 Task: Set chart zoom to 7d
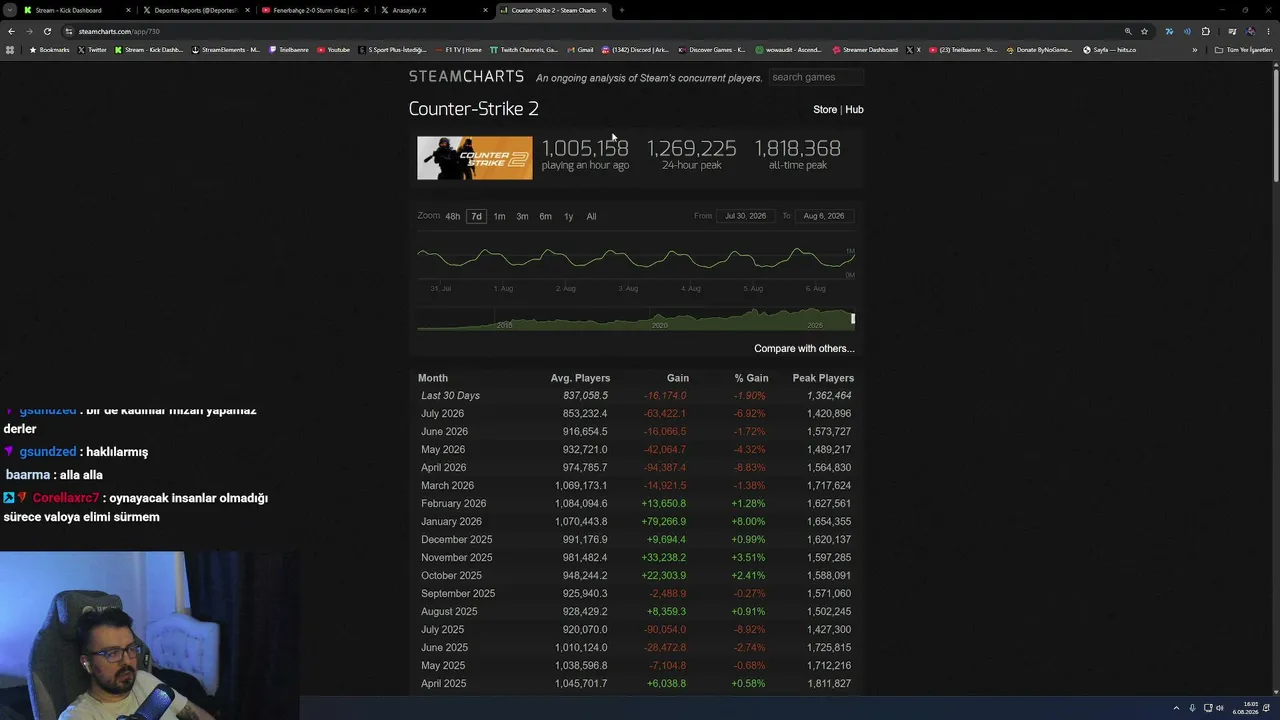(x=476, y=216)
